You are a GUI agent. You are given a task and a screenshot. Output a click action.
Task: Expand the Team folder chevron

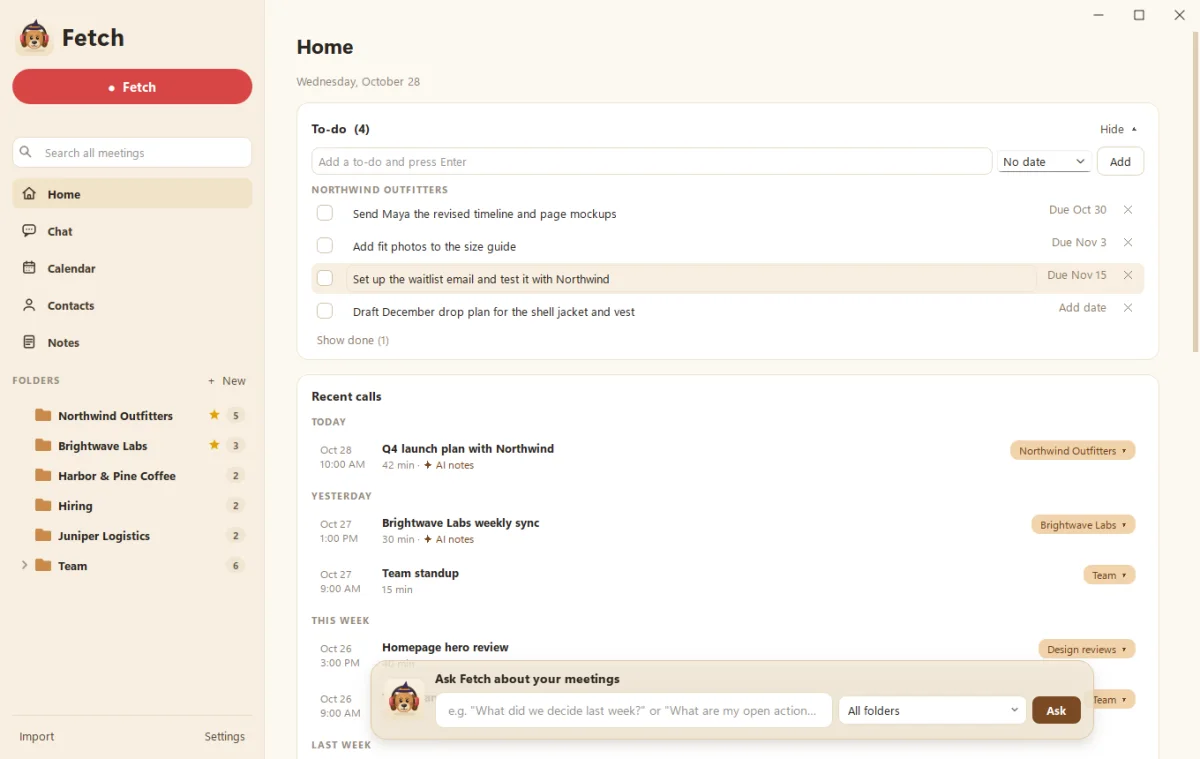[x=24, y=565]
